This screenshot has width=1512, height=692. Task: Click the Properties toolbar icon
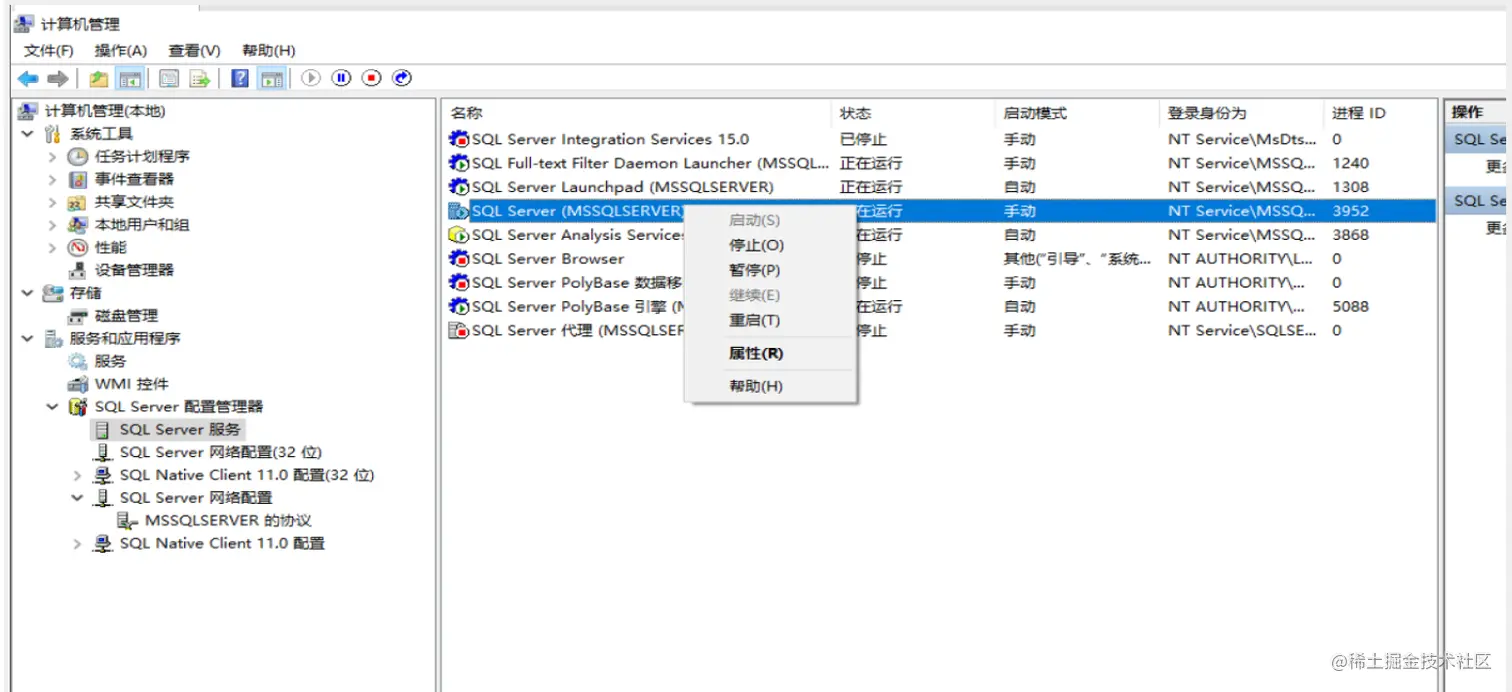[x=169, y=78]
